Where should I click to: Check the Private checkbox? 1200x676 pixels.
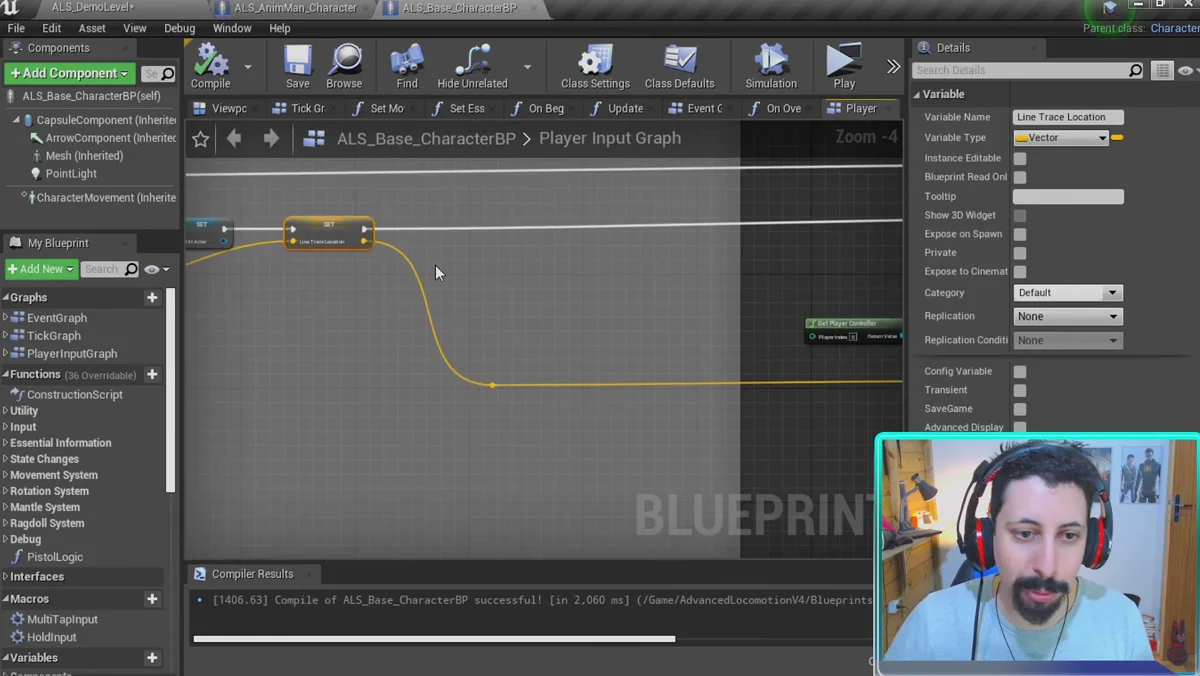pos(1020,253)
